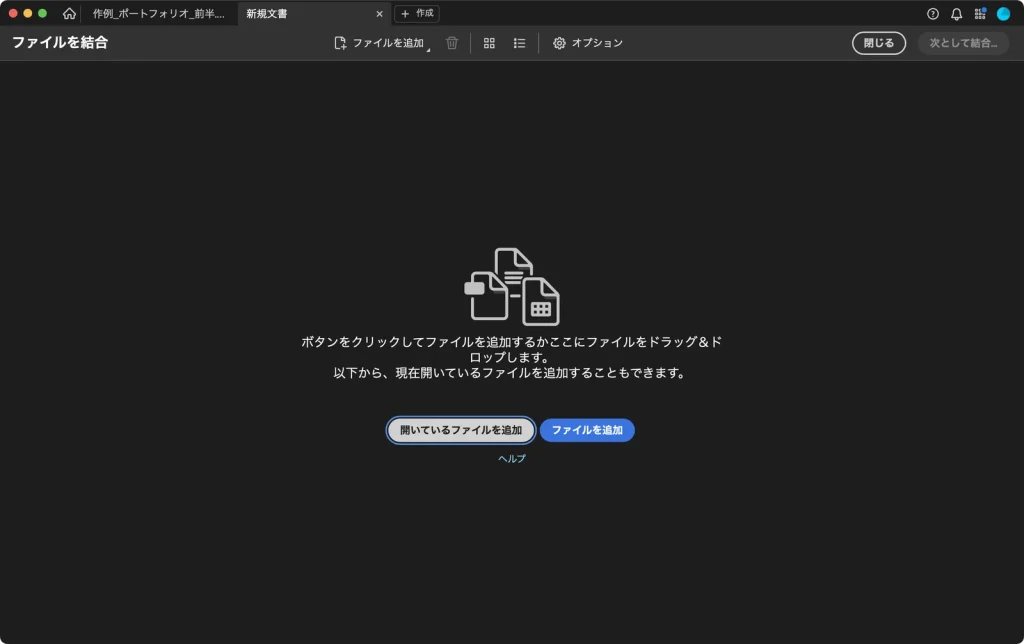Click the 閉じる button
This screenshot has height=644, width=1024.
tap(878, 43)
